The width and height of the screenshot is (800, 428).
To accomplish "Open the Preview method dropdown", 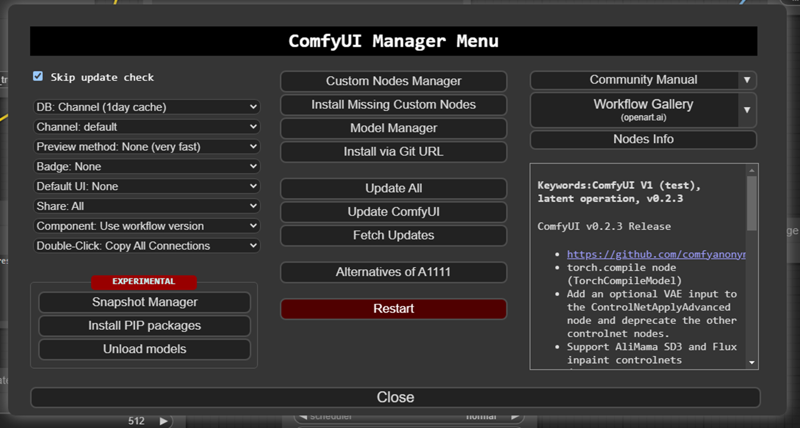I will (x=147, y=147).
